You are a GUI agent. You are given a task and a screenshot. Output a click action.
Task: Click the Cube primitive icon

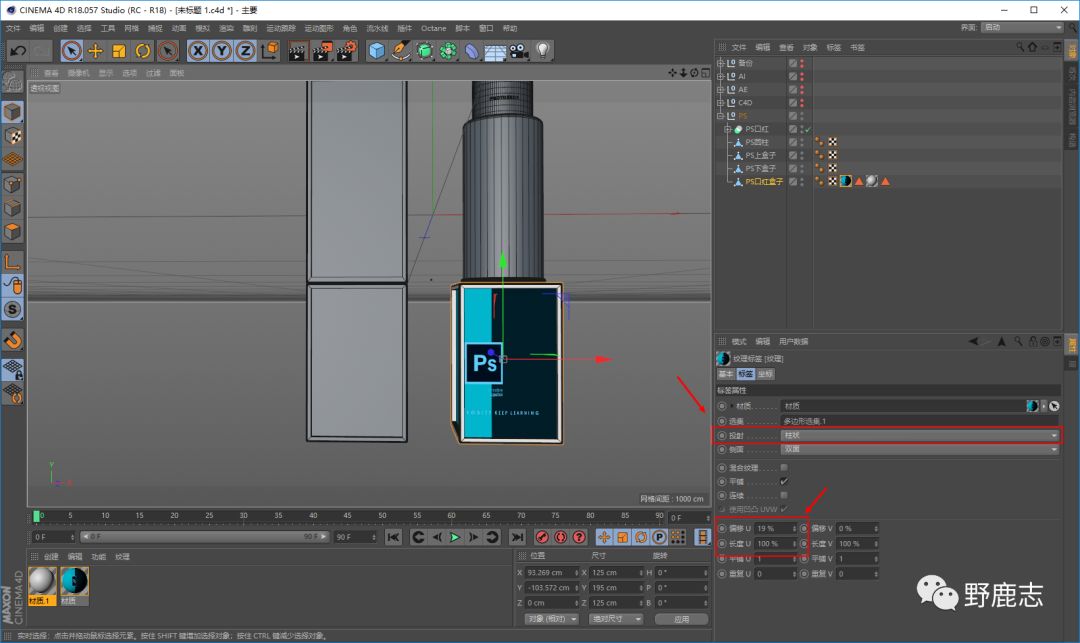click(x=376, y=51)
